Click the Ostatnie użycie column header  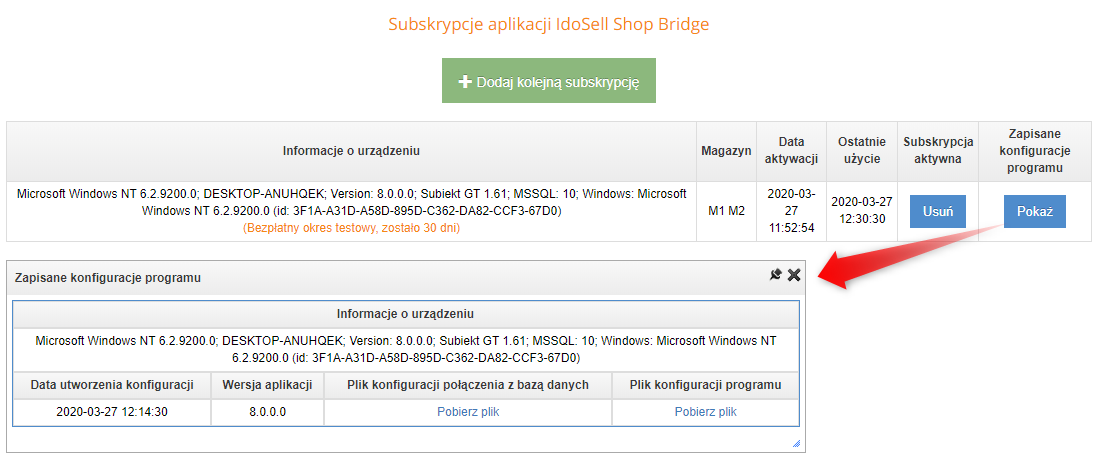click(860, 150)
